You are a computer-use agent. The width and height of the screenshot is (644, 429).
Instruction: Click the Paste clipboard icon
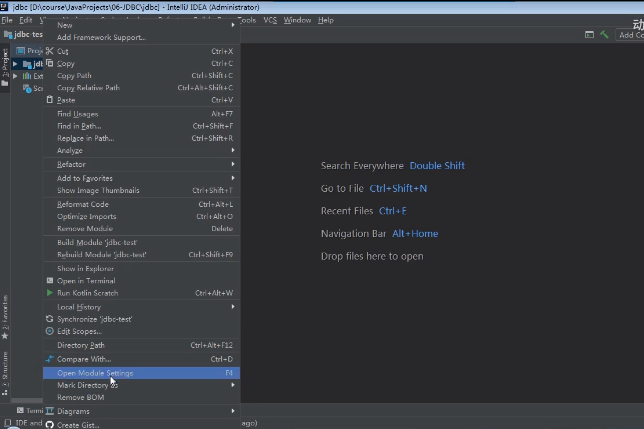(x=50, y=100)
